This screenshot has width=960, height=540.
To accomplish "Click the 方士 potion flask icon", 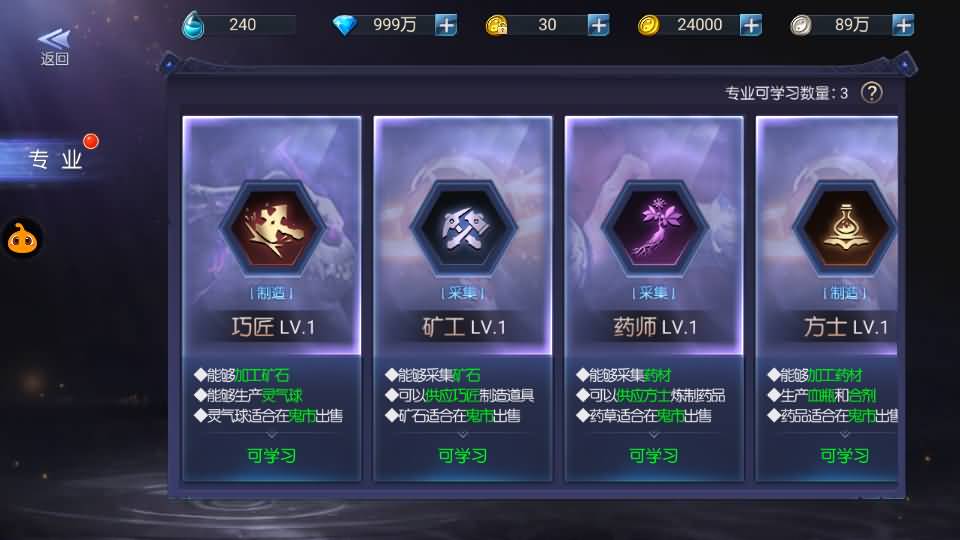I will 845,228.
